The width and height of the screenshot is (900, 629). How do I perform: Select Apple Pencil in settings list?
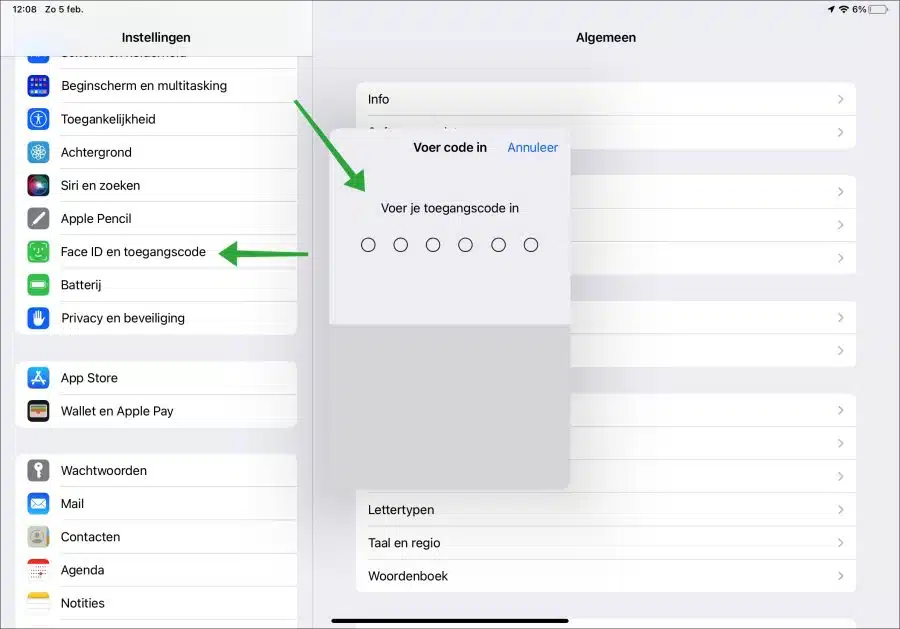[x=156, y=219]
